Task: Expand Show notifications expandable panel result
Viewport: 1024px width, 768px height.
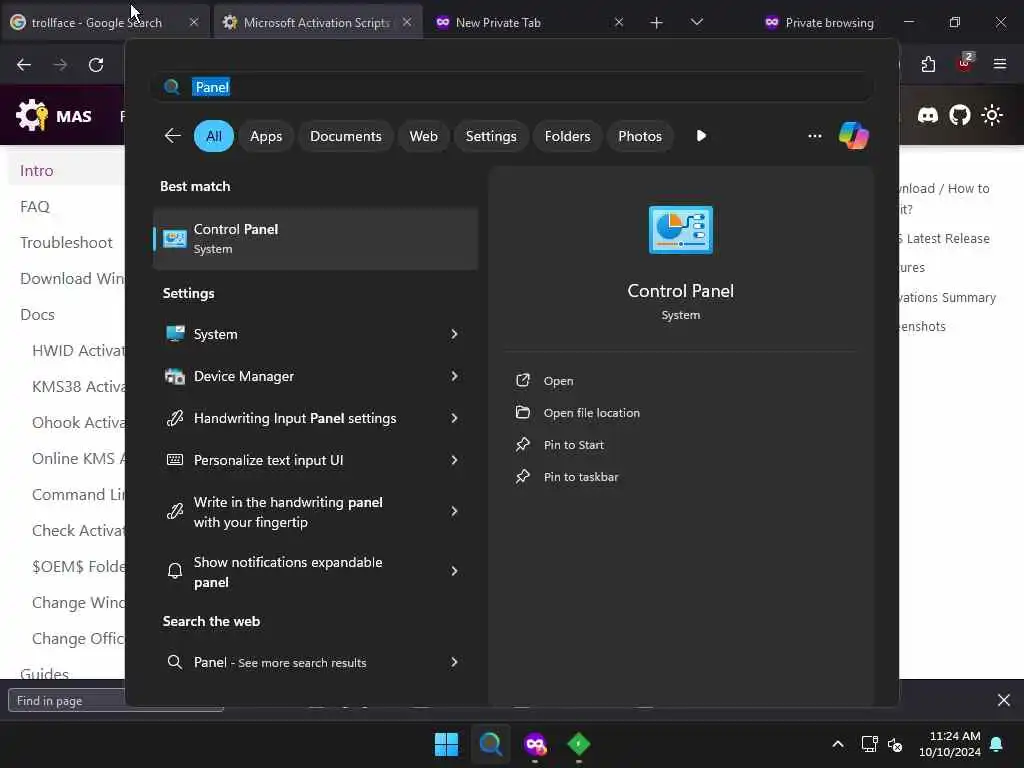Action: tap(454, 571)
